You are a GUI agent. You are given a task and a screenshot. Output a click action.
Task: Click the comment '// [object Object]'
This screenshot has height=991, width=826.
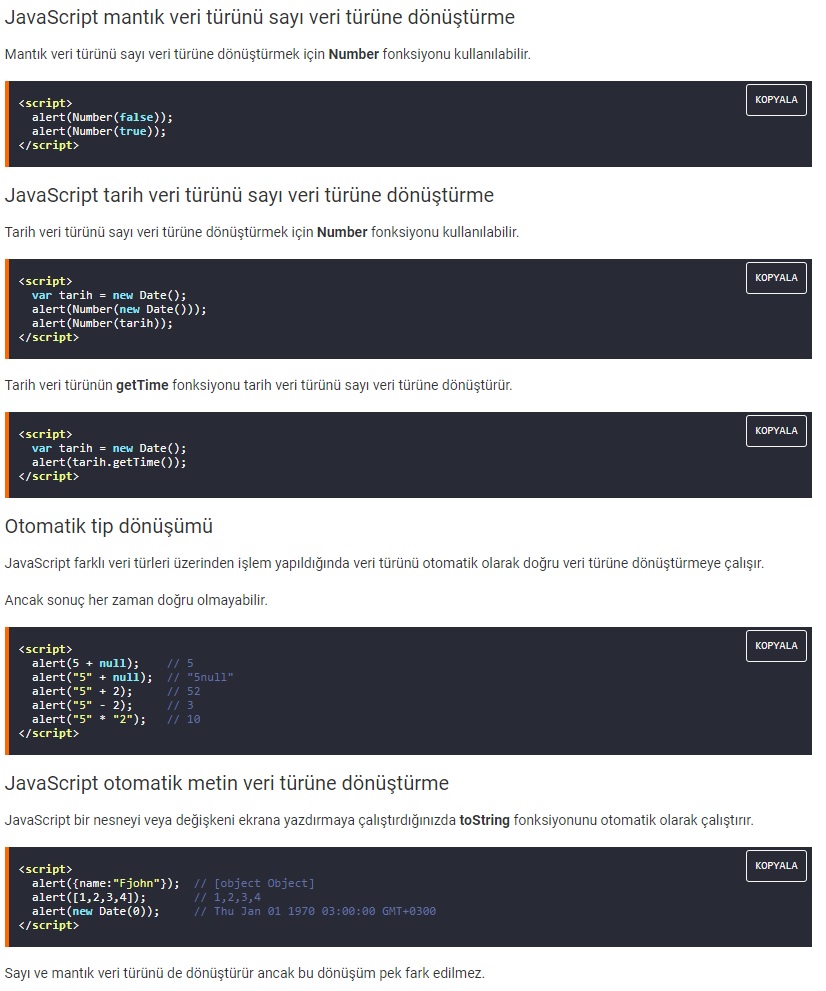coord(254,884)
